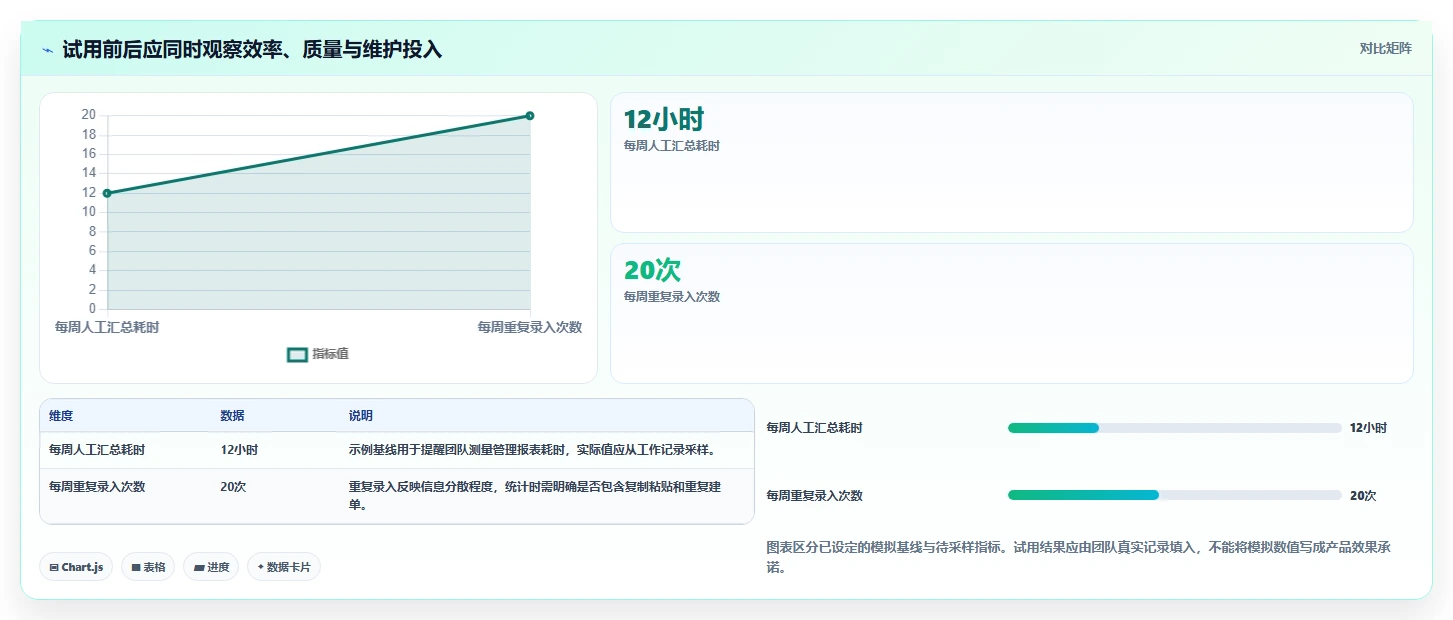Click the 说明 column header
Image resolution: width=1453 pixels, height=620 pixels.
(x=361, y=416)
